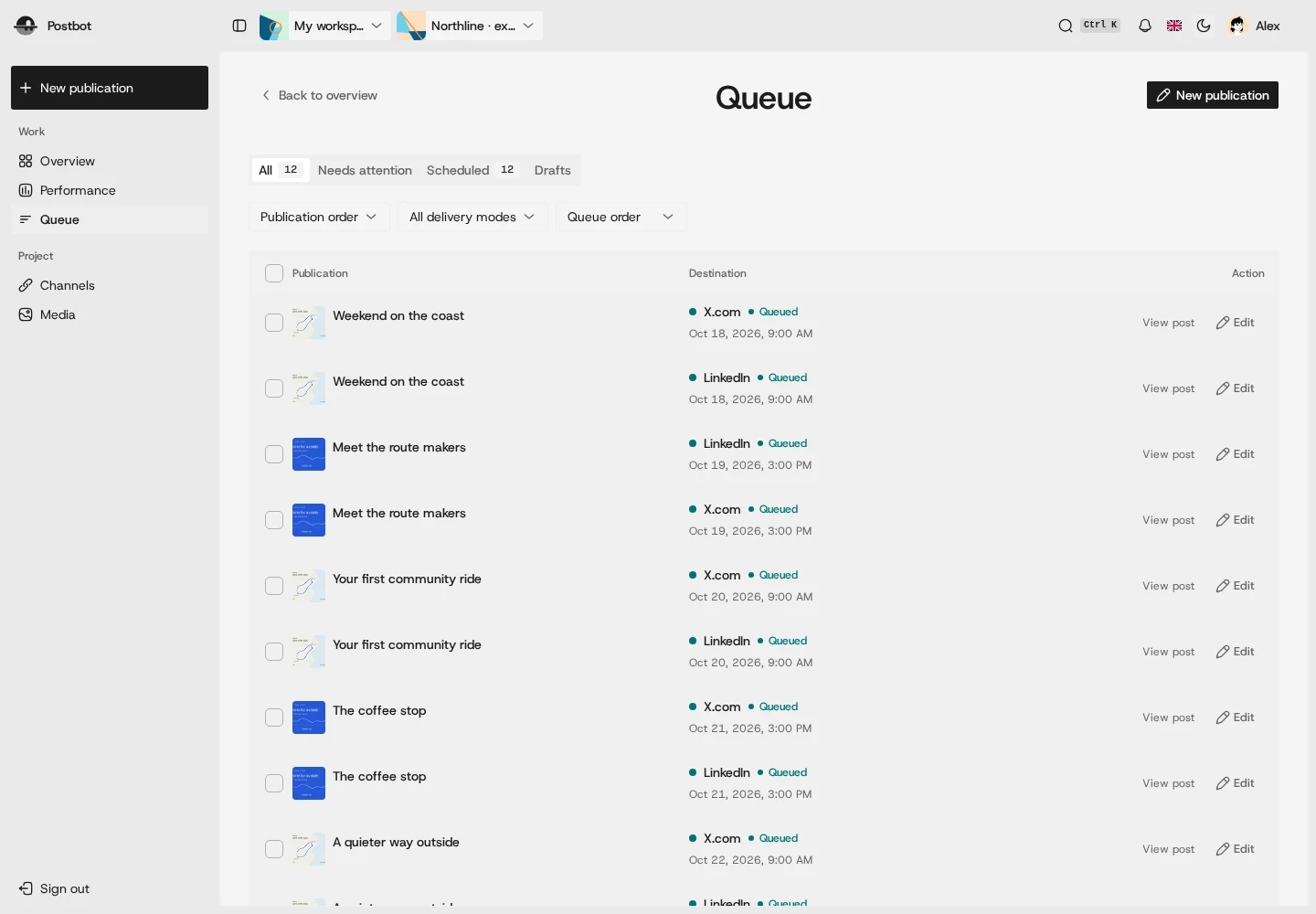Viewport: 1316px width, 914px height.
Task: Open the search icon
Action: pos(1066,26)
